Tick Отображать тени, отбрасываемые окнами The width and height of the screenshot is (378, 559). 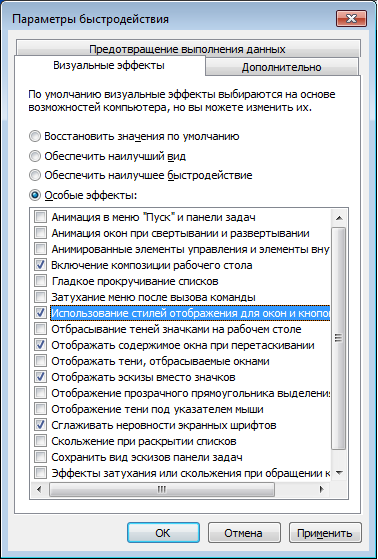pos(40,361)
